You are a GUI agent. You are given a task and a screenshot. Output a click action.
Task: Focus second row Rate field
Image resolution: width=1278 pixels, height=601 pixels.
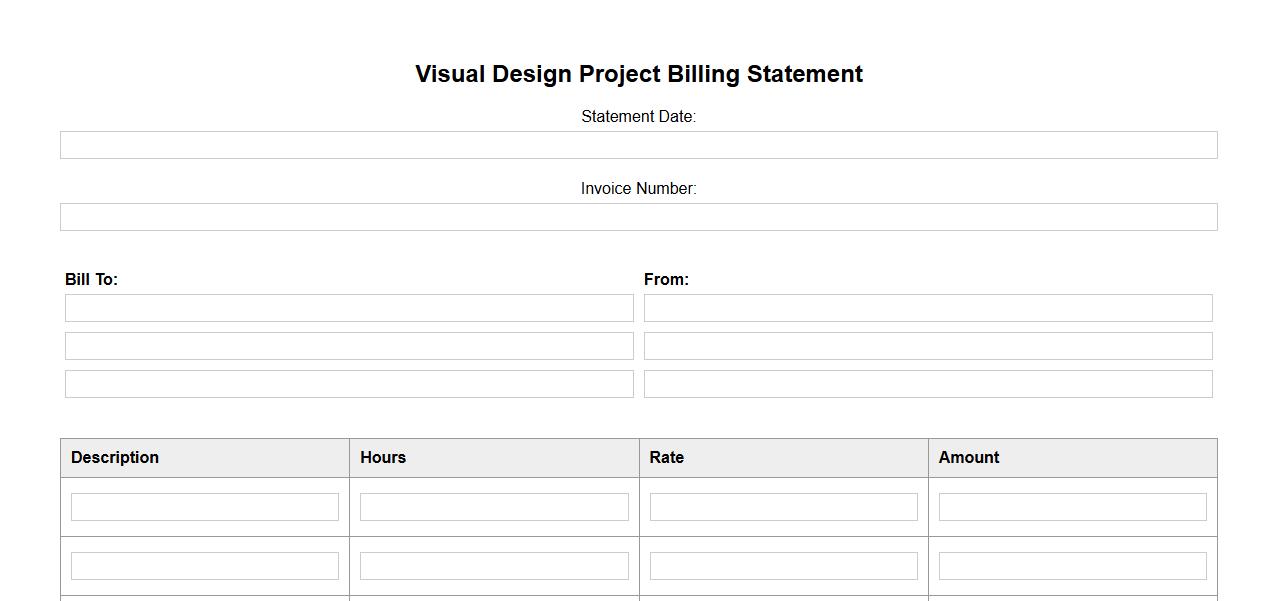[783, 566]
